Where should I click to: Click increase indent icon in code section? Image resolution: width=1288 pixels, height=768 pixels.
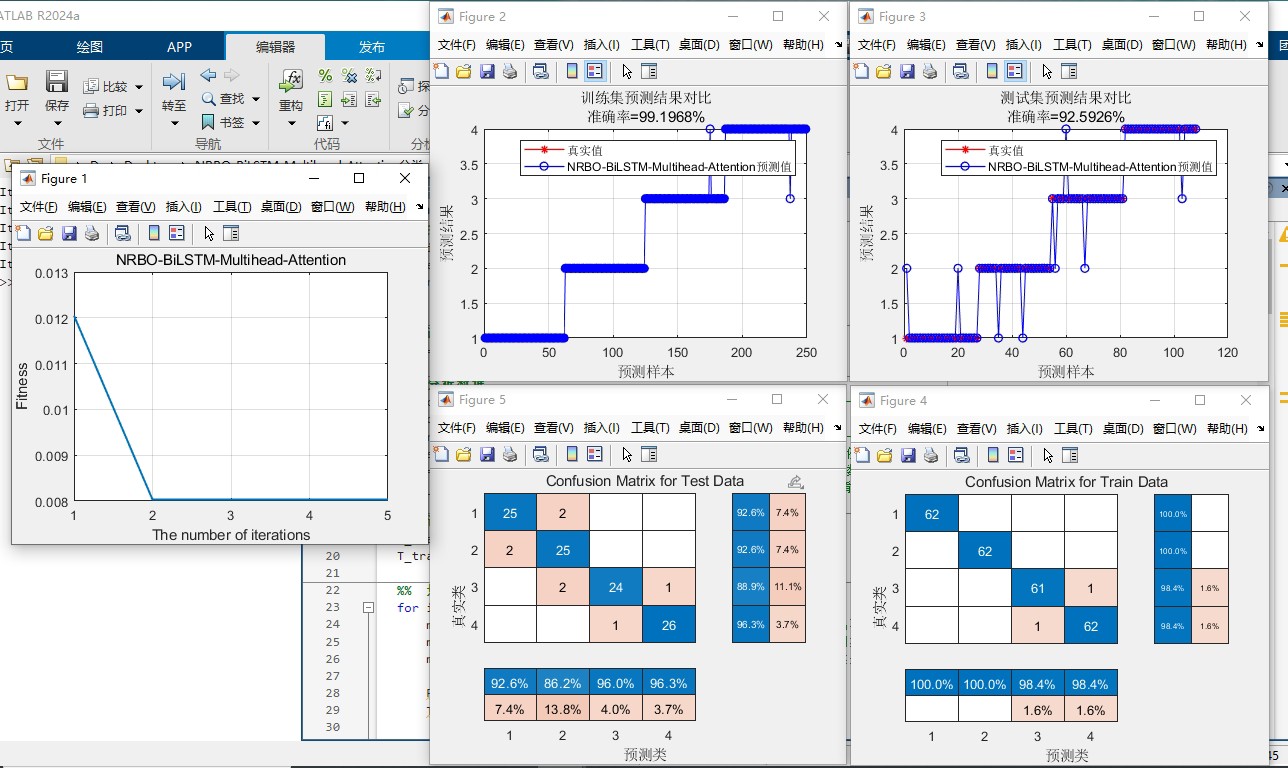[x=349, y=99]
